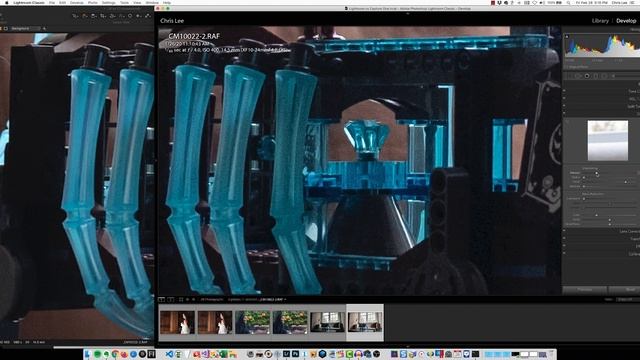
Task: Open the Settings menu
Action: (109, 3)
